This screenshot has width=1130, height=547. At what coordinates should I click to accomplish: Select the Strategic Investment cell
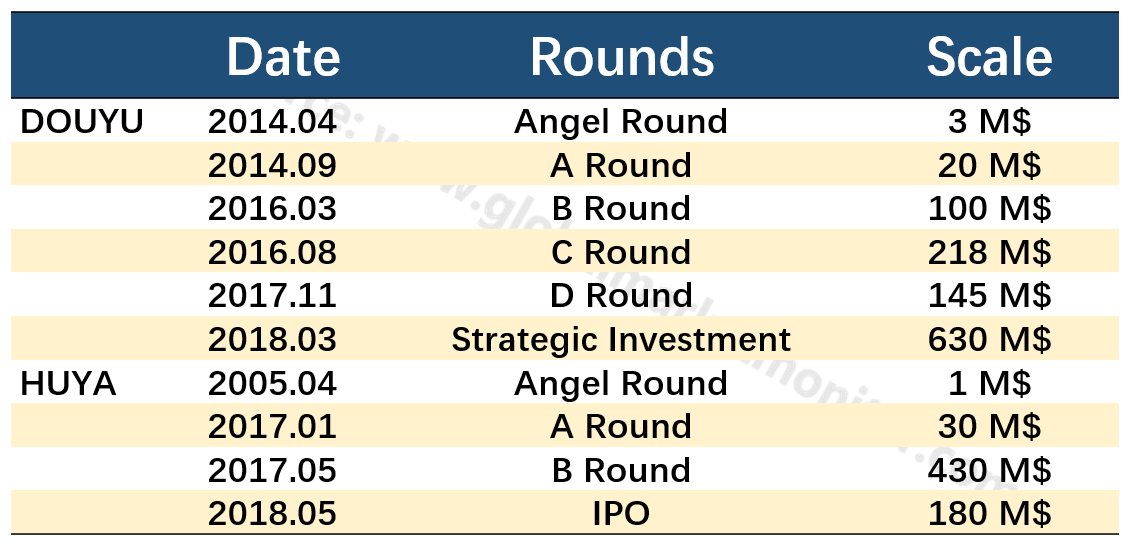tap(621, 340)
